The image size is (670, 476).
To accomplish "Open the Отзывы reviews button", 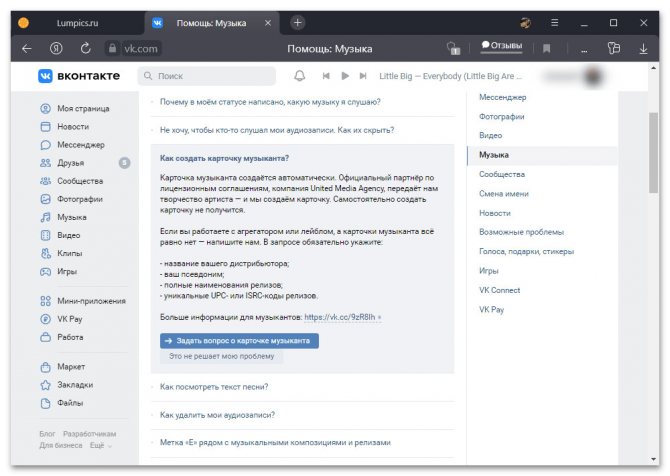I will pyautogui.click(x=502, y=45).
